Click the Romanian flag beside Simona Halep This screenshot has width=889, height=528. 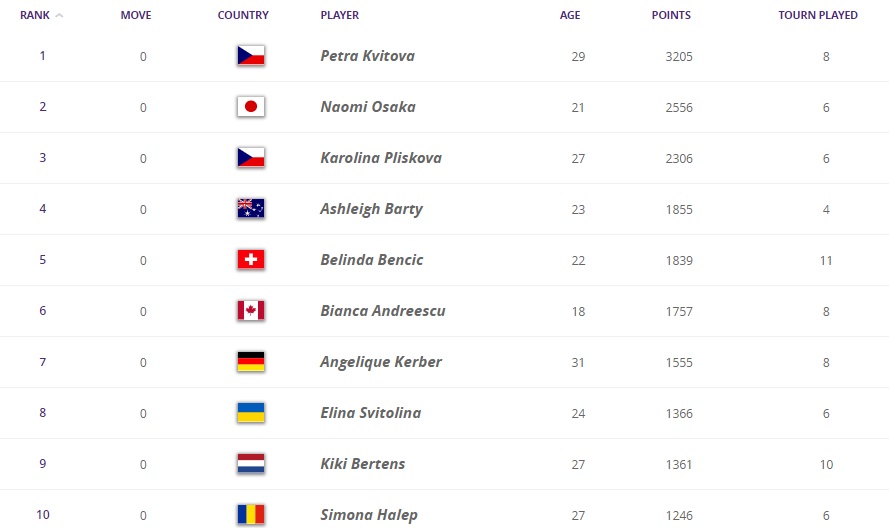pyautogui.click(x=251, y=515)
